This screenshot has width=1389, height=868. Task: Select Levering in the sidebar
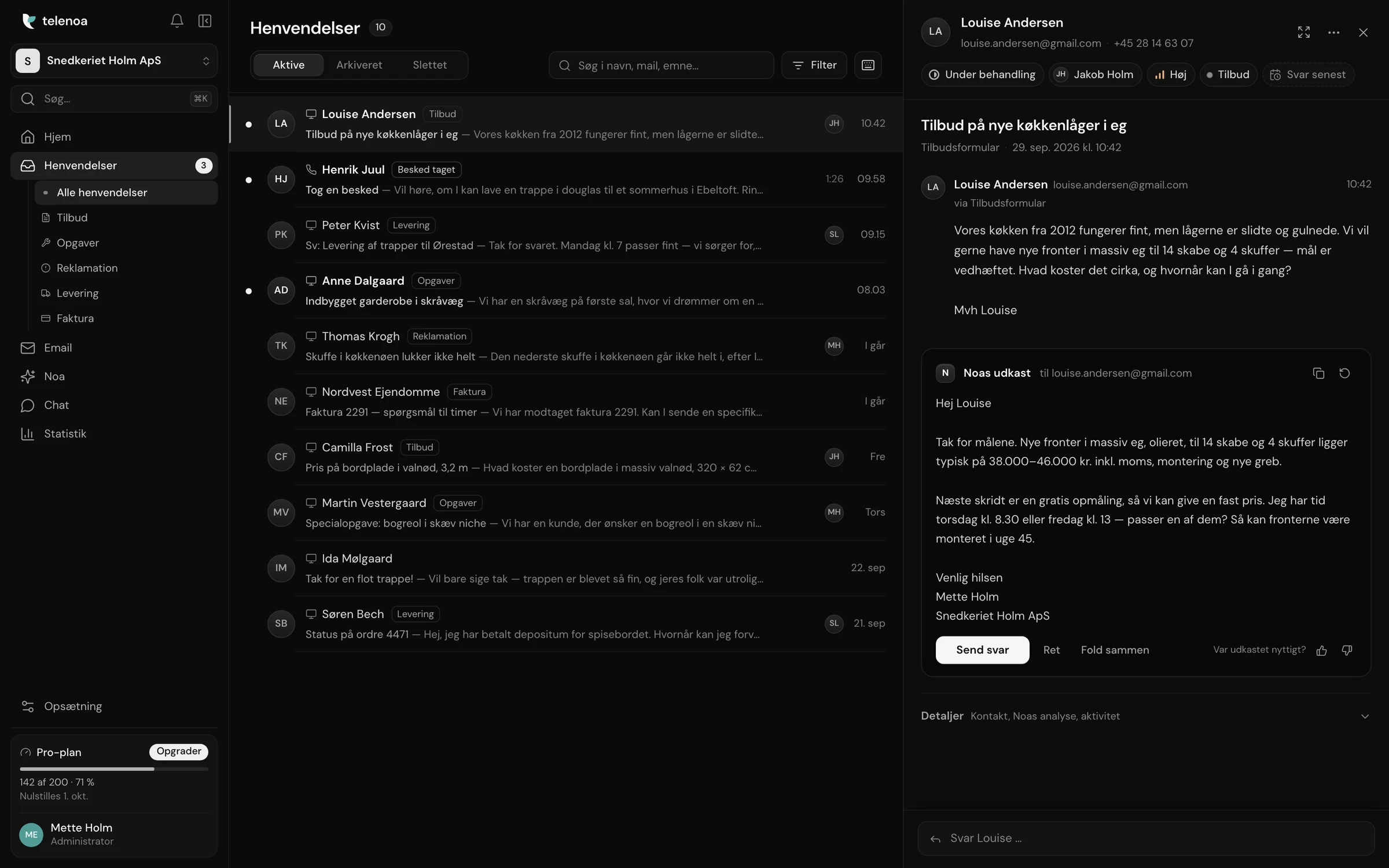[126, 293]
